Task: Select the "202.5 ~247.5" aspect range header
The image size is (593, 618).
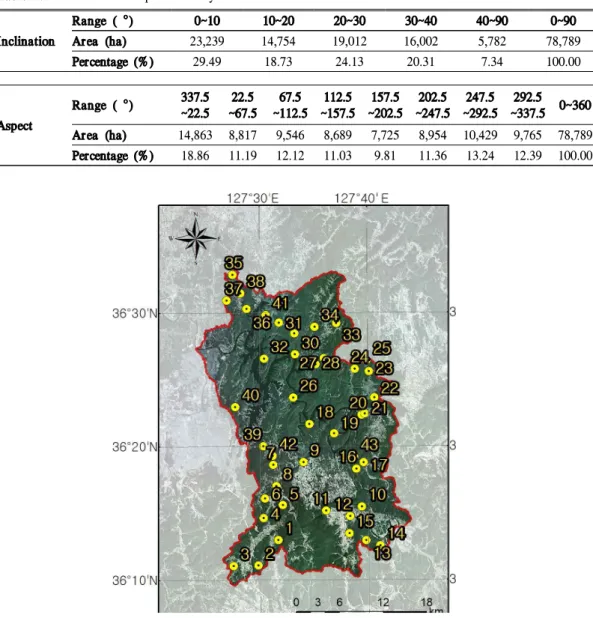Action: click(433, 105)
